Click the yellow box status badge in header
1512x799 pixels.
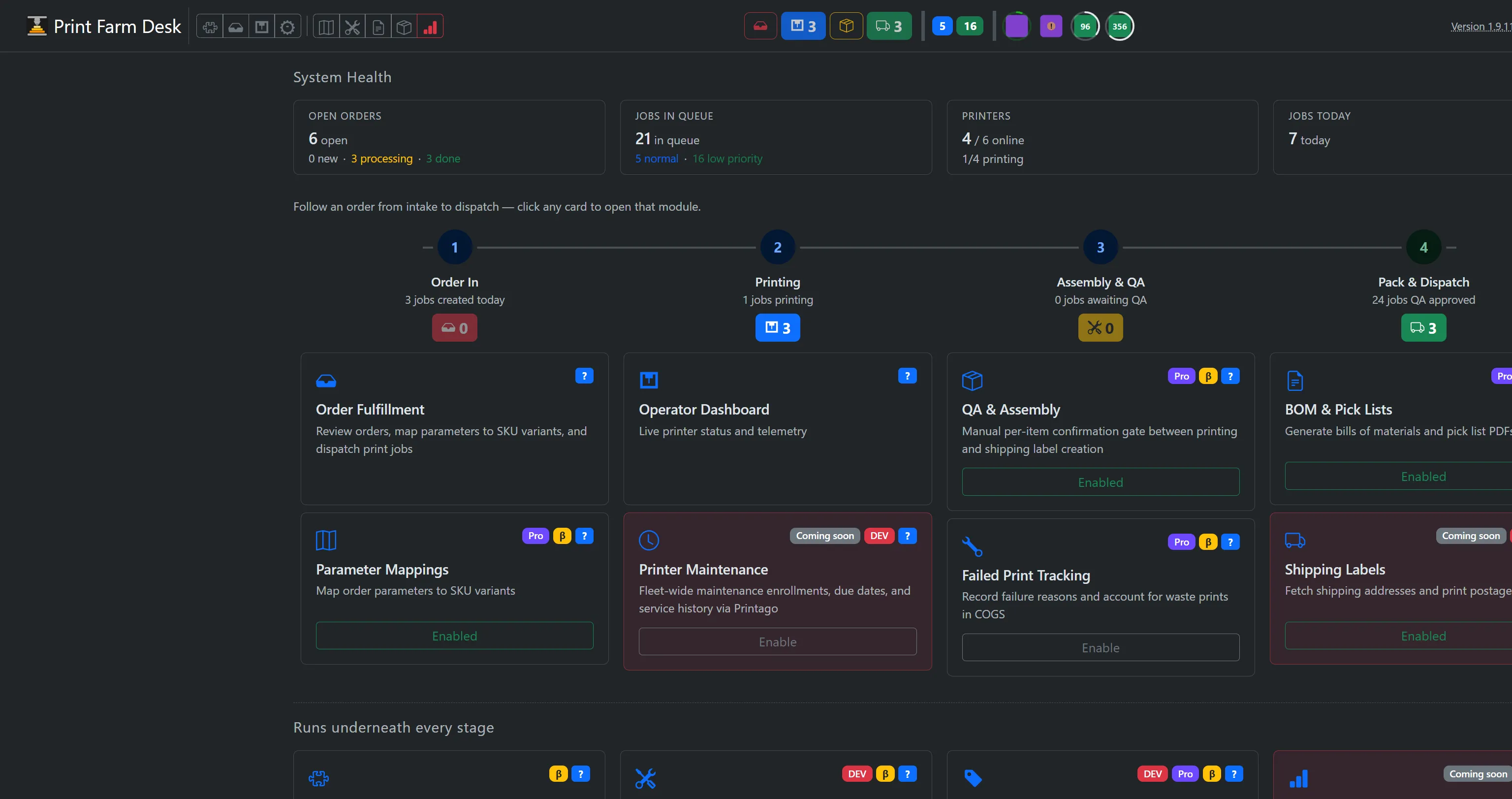847,26
